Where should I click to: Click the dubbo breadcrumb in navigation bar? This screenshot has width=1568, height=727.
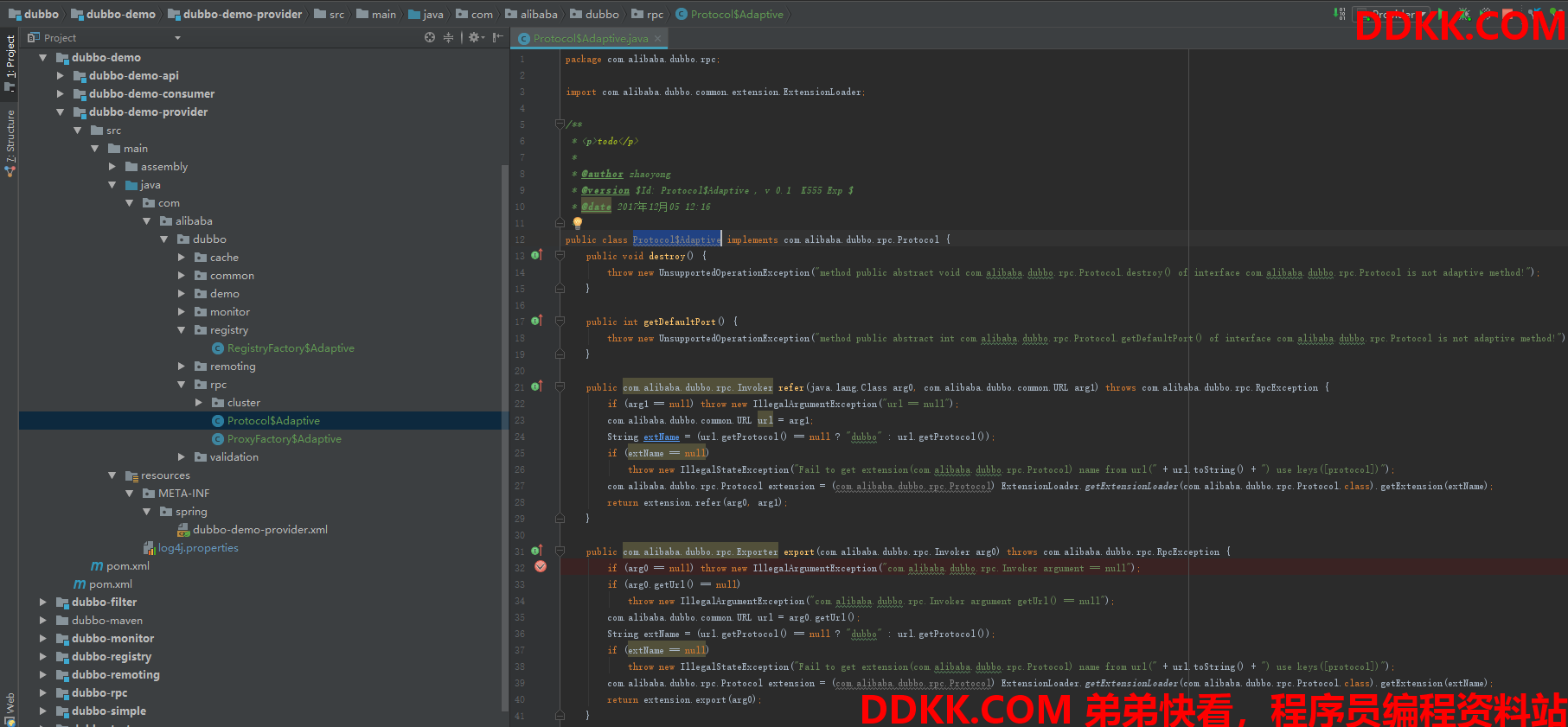point(34,14)
